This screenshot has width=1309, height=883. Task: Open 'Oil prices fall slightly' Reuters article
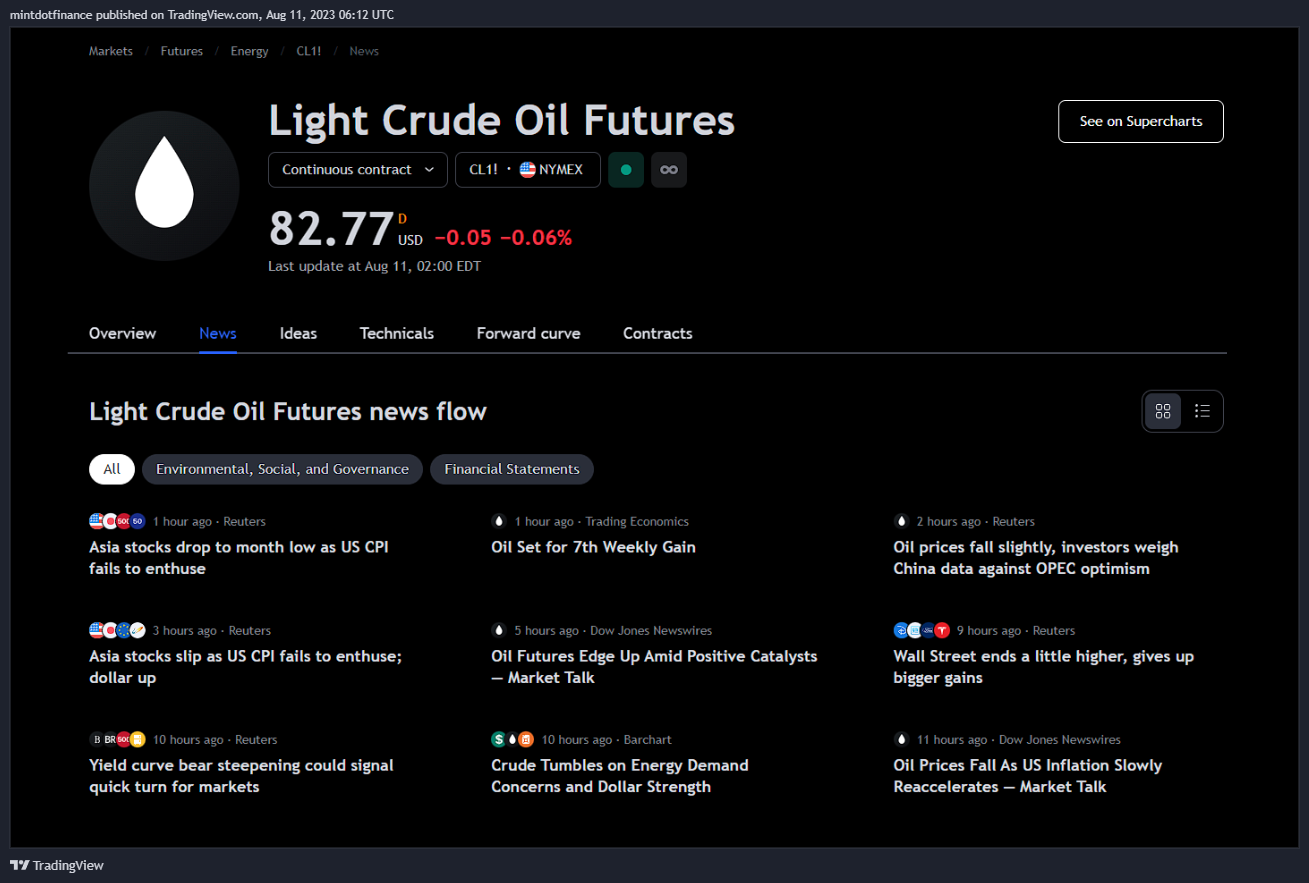tap(1036, 558)
